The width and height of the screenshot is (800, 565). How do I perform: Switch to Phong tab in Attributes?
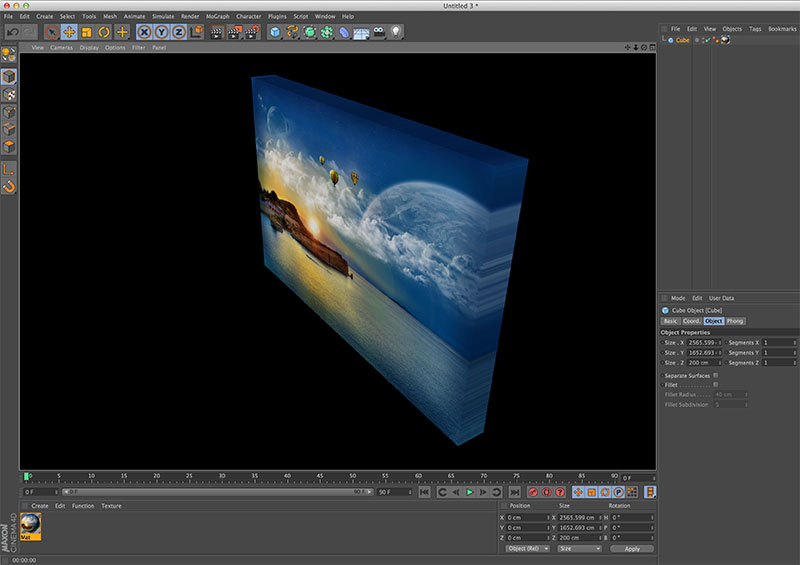(x=735, y=321)
